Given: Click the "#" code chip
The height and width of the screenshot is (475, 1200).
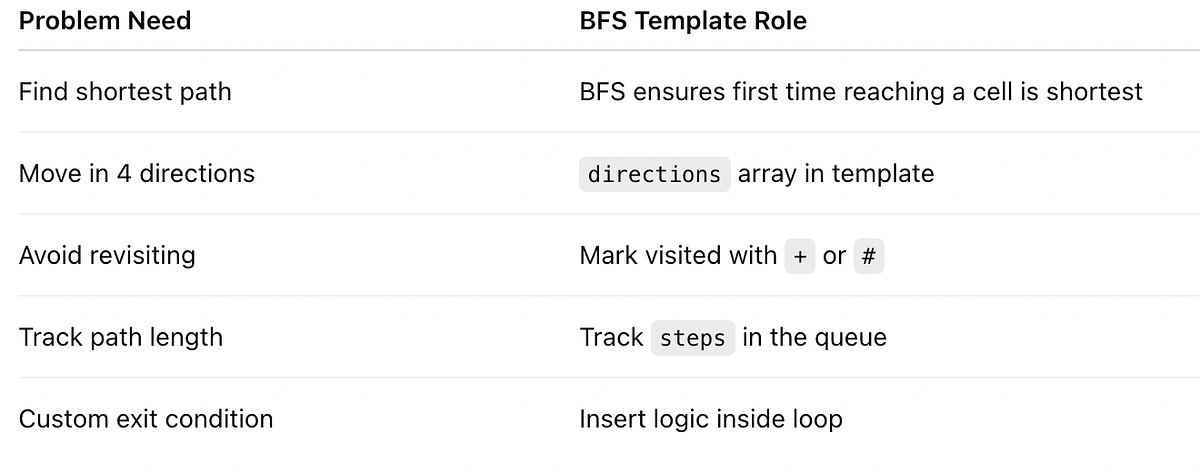Looking at the screenshot, I should [868, 257].
